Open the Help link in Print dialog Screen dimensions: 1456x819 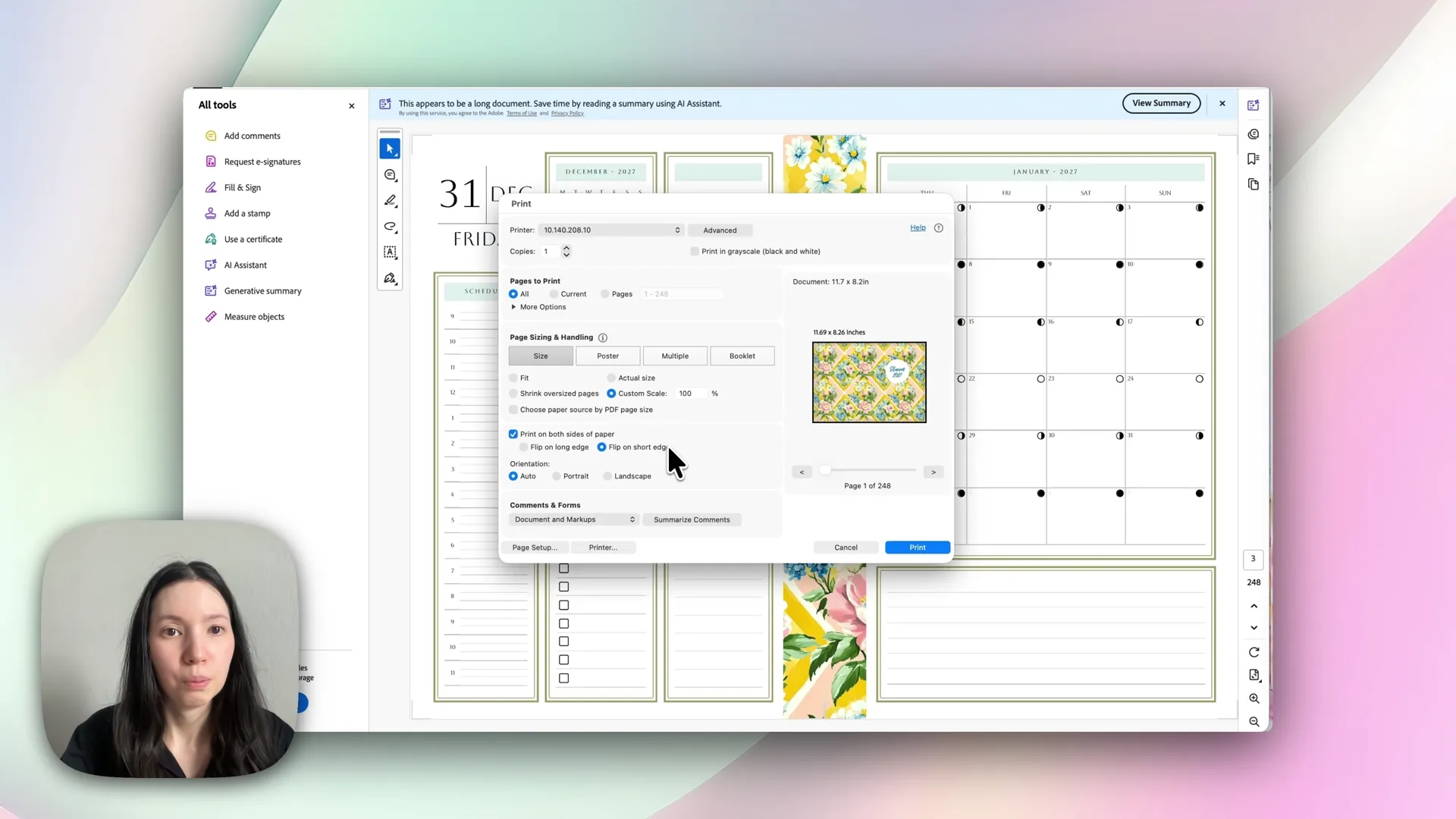tap(918, 227)
